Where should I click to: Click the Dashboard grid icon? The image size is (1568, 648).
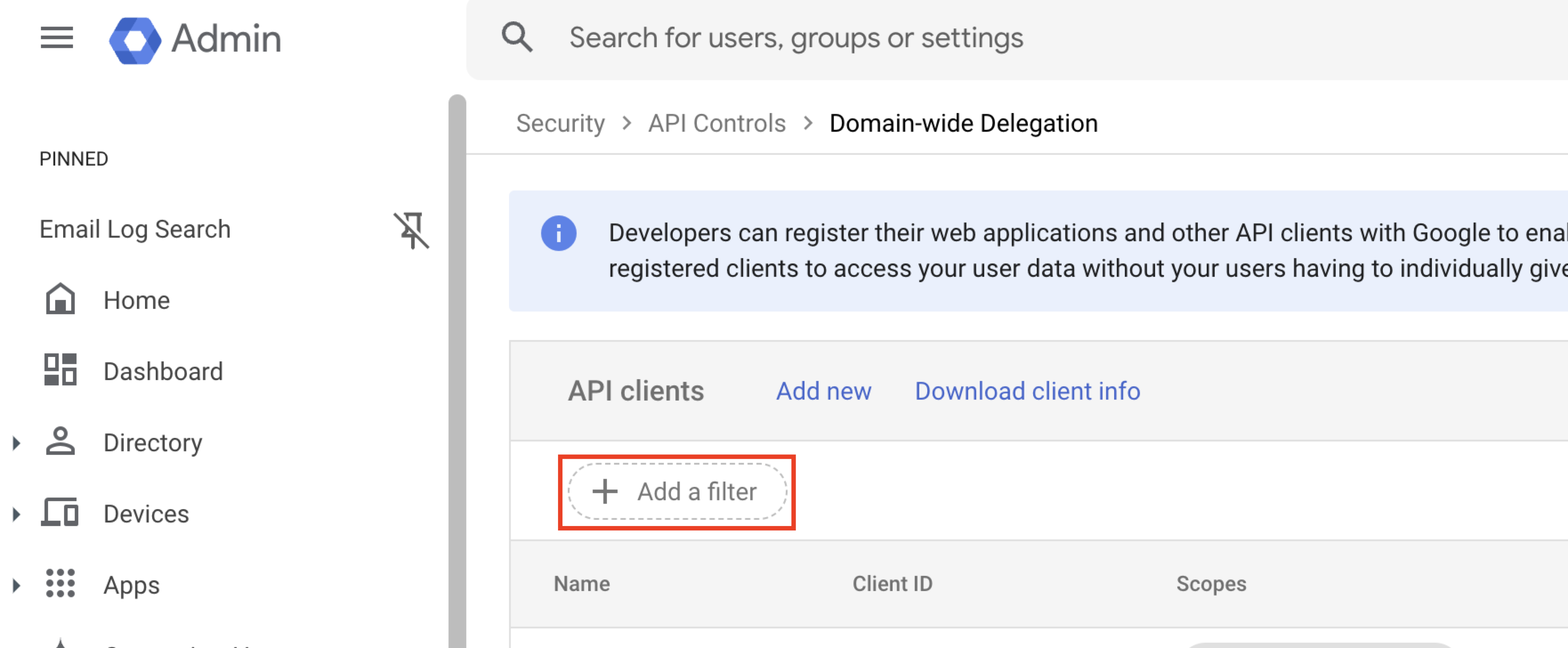pos(60,370)
